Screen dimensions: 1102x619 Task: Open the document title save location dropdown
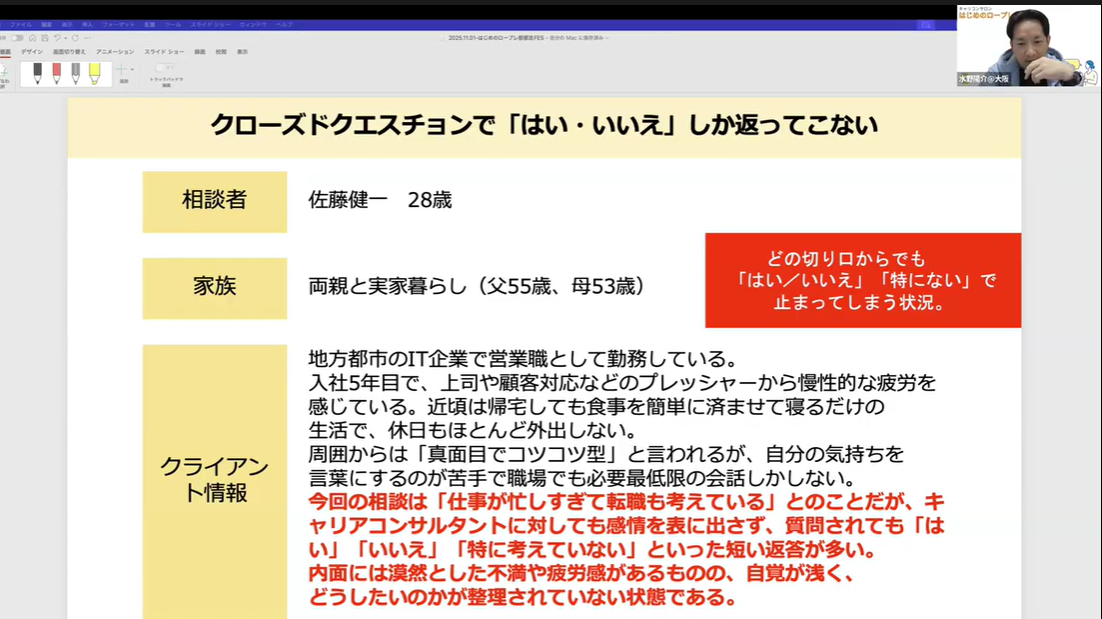(x=606, y=38)
